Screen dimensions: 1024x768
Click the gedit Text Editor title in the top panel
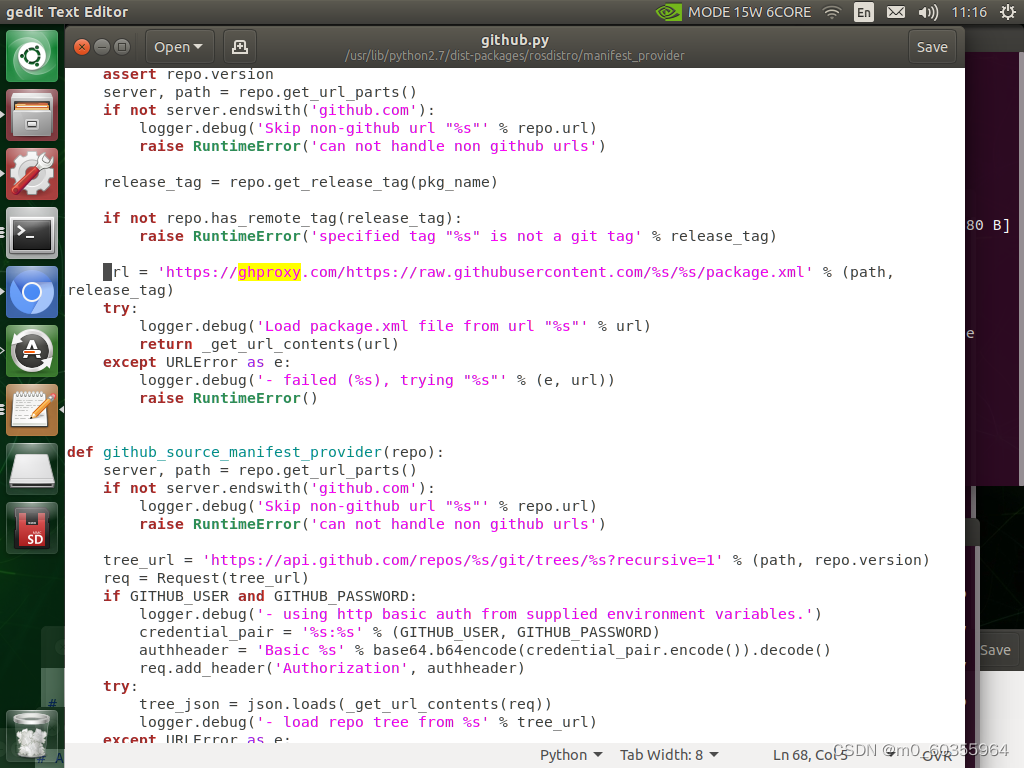(x=67, y=12)
